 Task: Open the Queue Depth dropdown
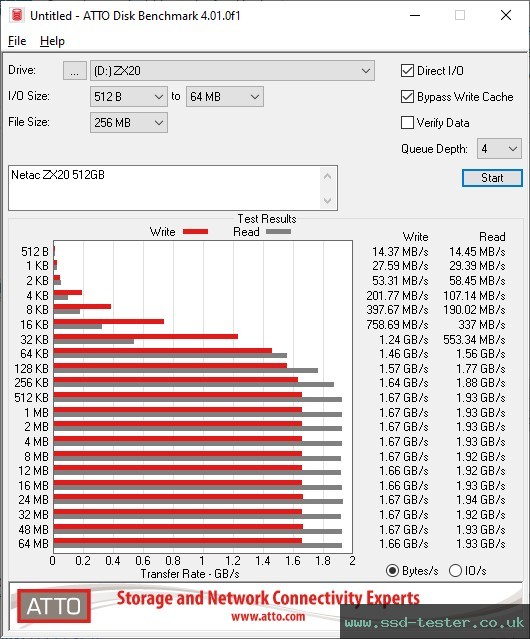[499, 149]
